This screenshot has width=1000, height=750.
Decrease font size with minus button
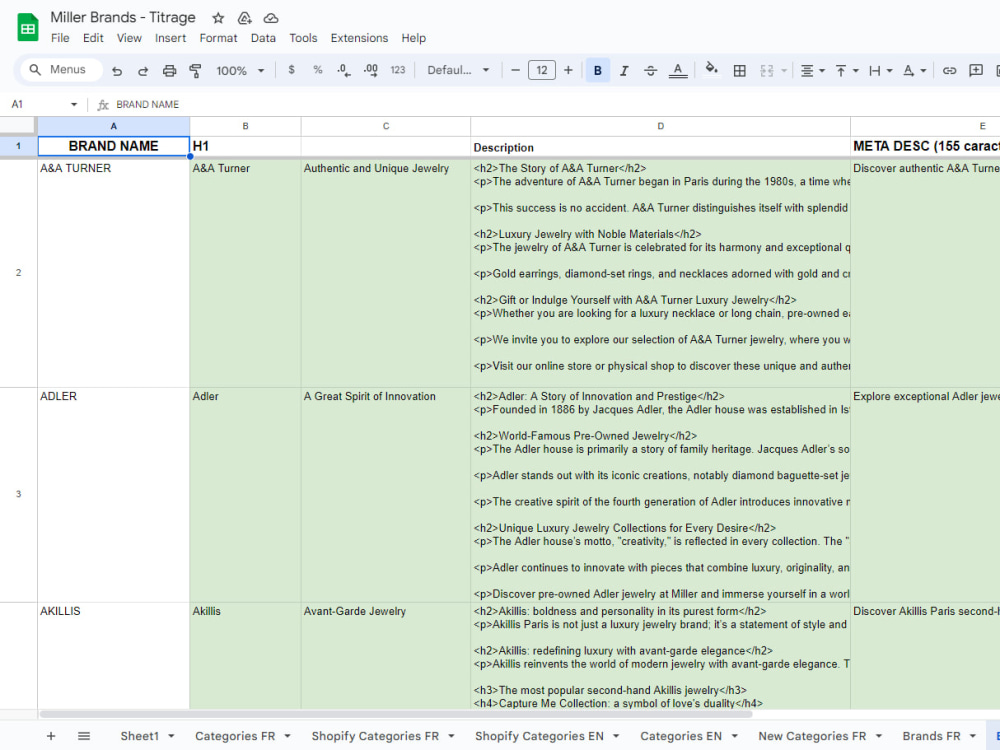(x=515, y=70)
